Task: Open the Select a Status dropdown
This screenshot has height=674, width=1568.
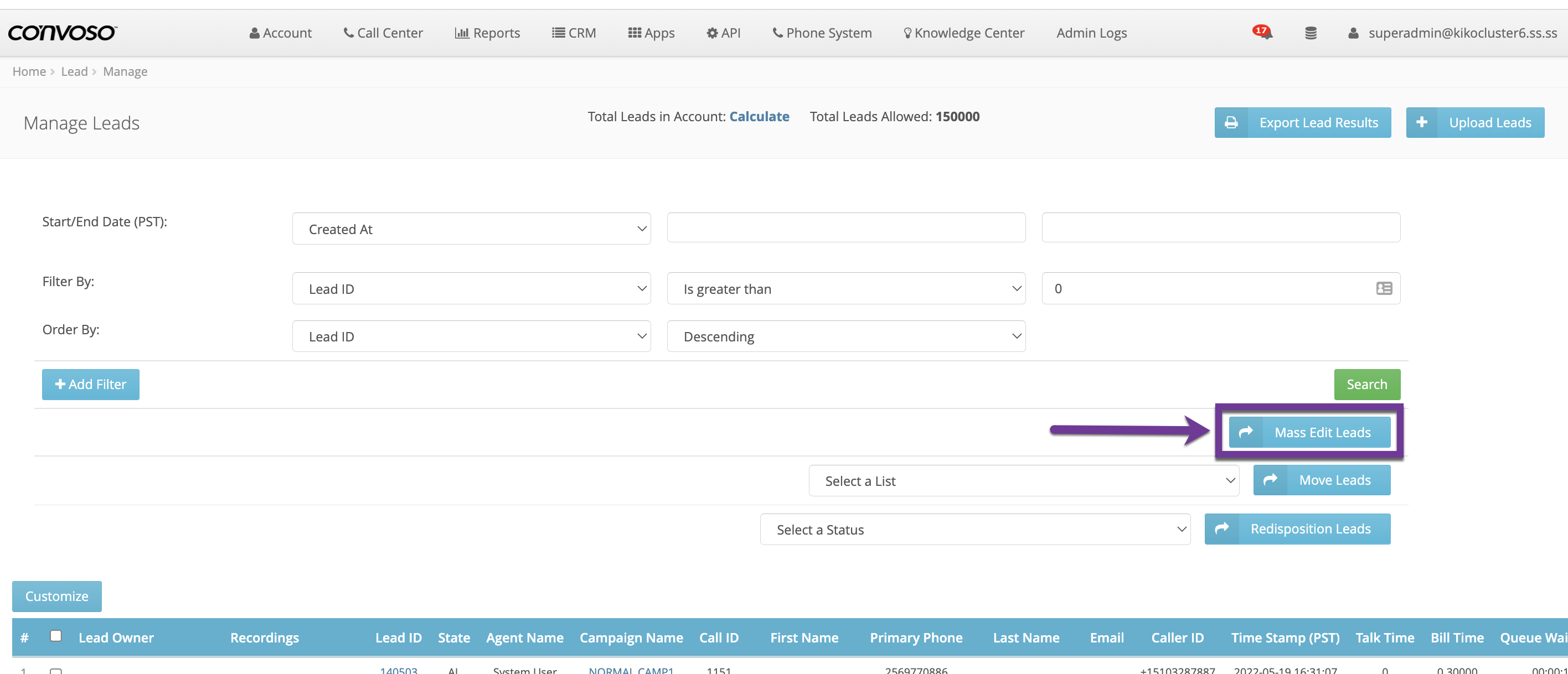Action: coord(974,529)
